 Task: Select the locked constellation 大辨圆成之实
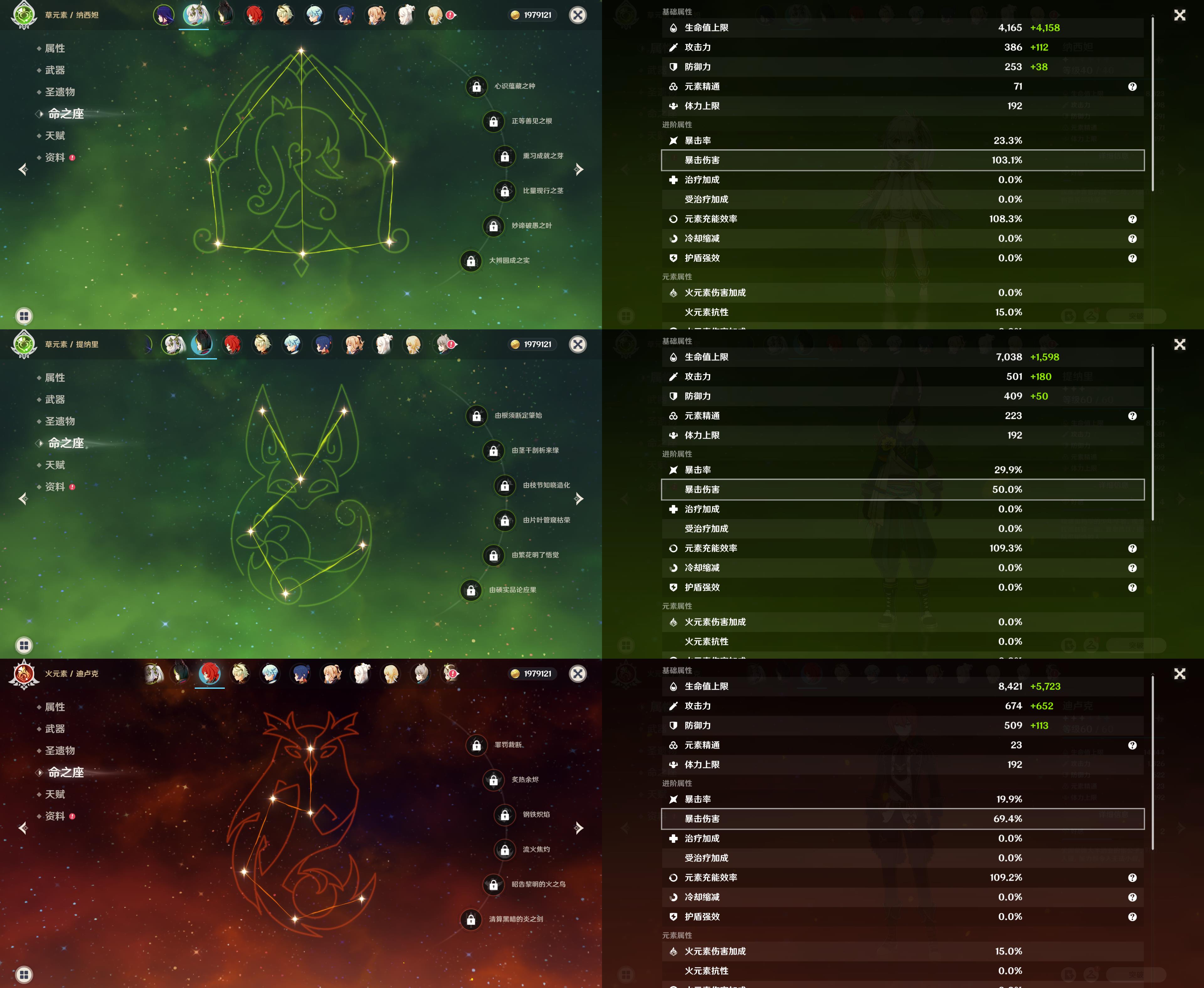[x=471, y=261]
